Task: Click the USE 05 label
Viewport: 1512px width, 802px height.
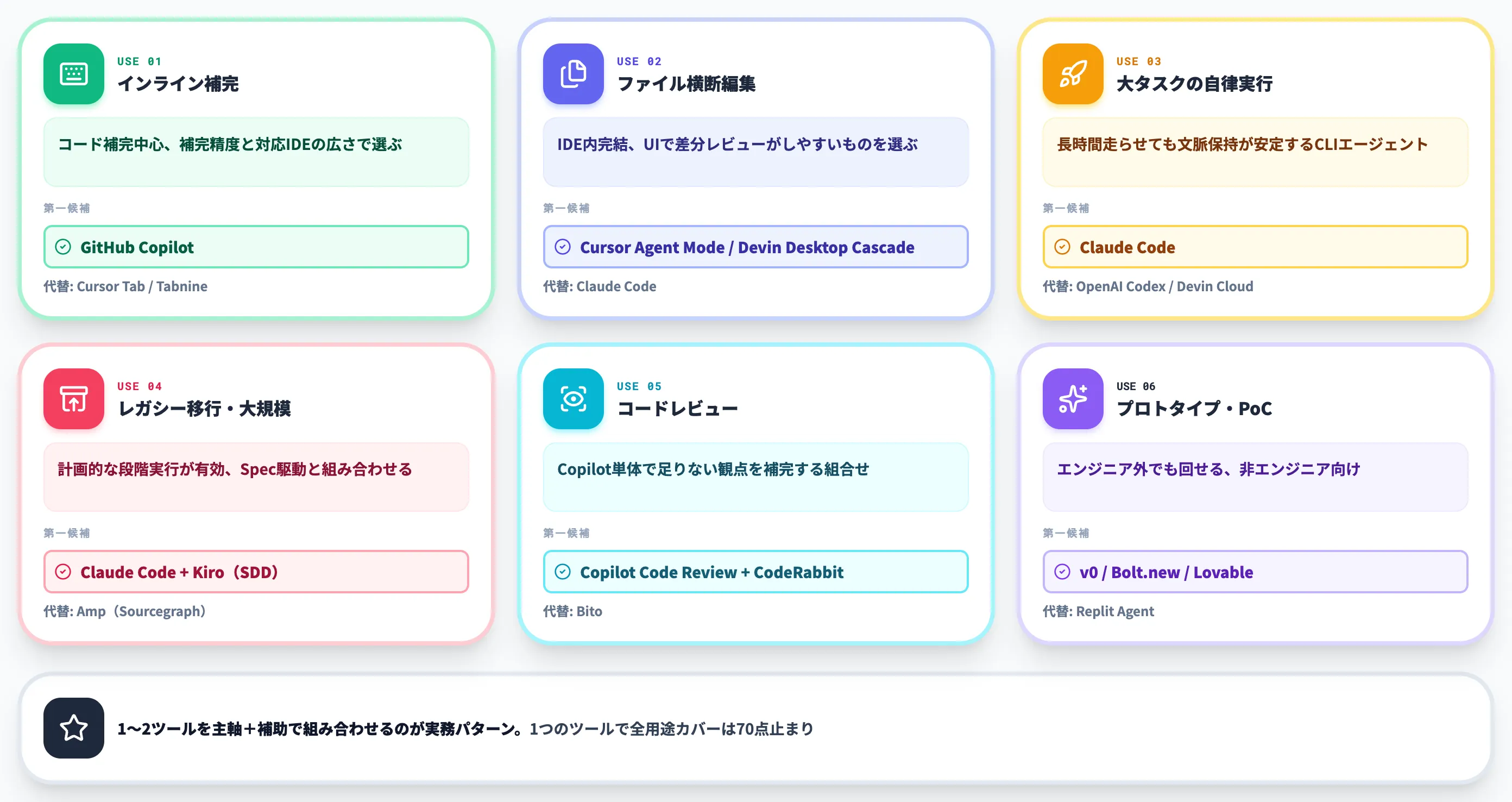Action: click(639, 386)
